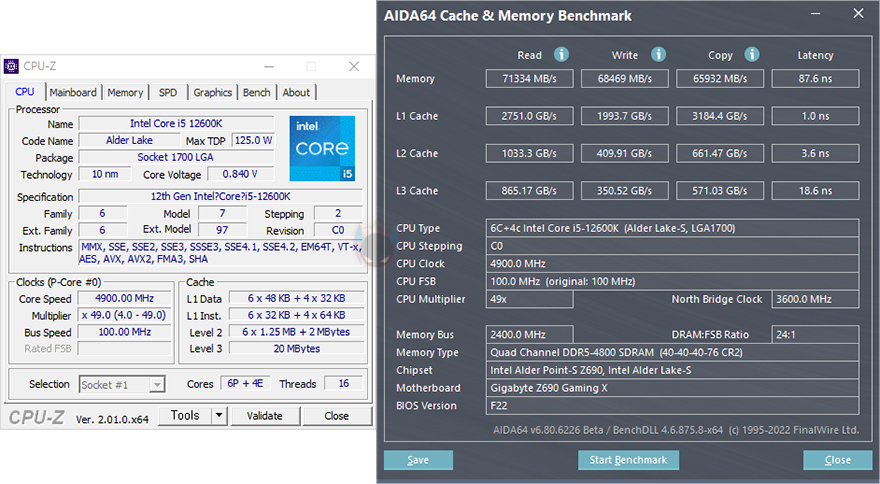Click the CPU Multiplier 49x field
880x484 pixels.
[x=529, y=299]
